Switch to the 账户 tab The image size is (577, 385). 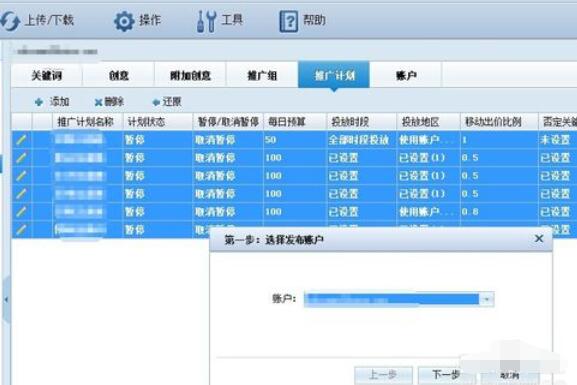(406, 75)
